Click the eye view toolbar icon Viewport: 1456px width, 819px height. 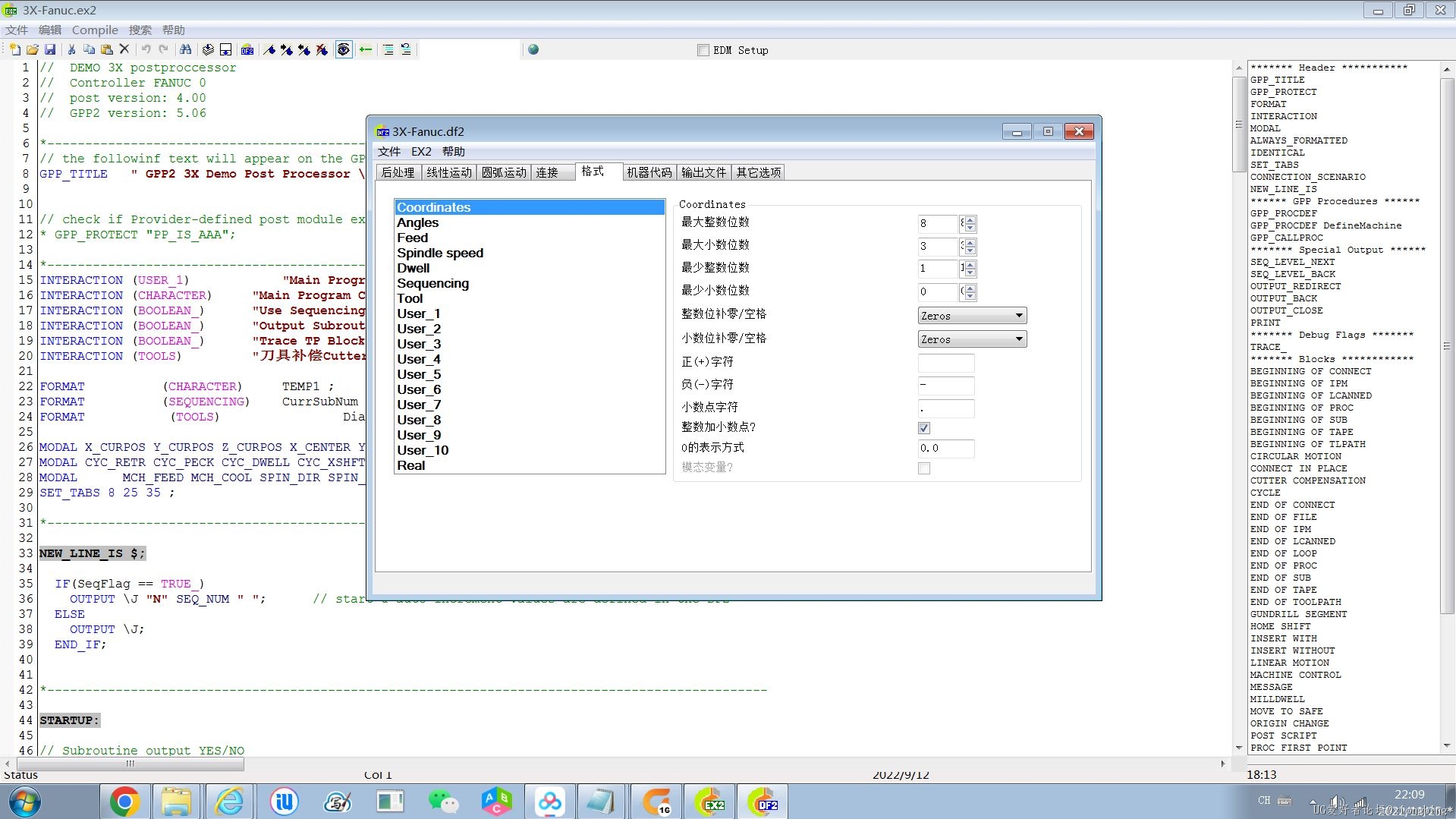(x=344, y=49)
